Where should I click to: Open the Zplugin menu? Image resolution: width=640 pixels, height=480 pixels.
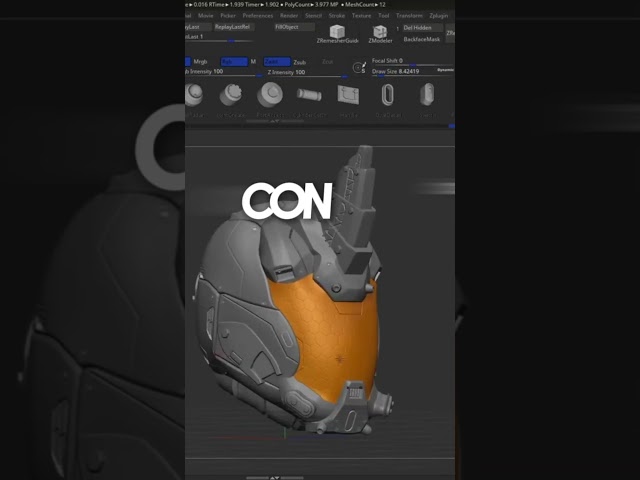[x=438, y=16]
